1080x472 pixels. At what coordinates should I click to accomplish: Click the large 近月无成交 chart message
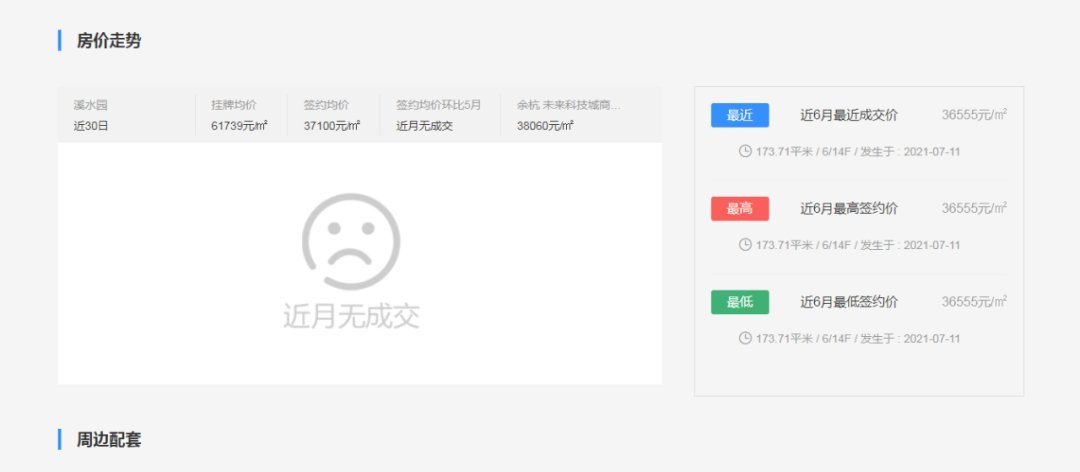351,316
